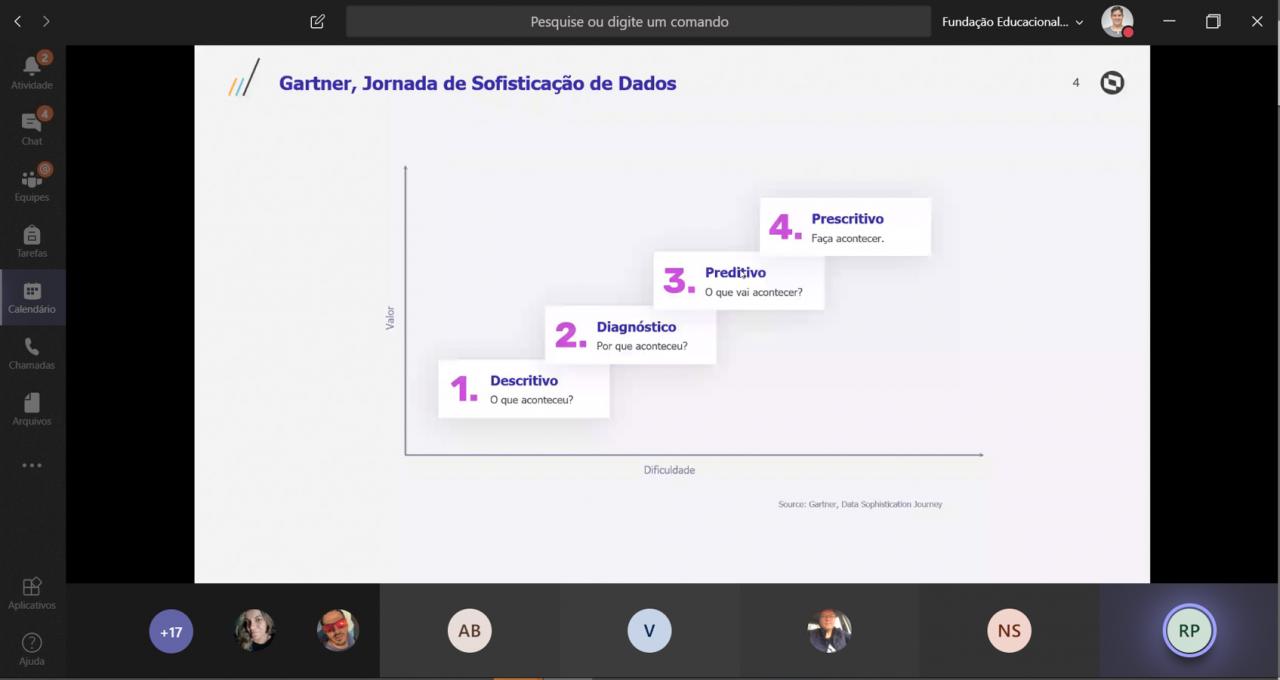Select participant V avatar
Image resolution: width=1280 pixels, height=680 pixels.
[649, 631]
